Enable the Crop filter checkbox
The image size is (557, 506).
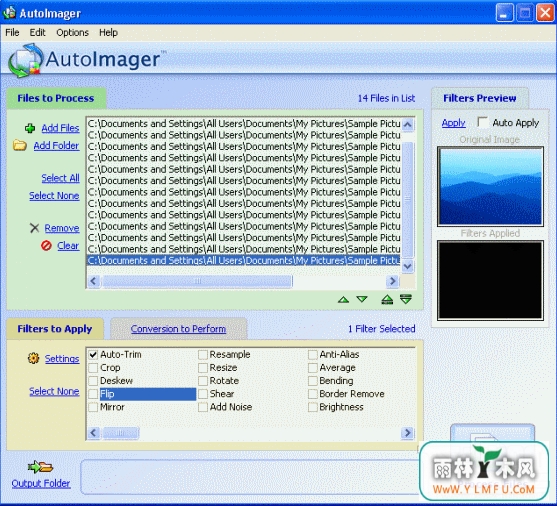93,368
